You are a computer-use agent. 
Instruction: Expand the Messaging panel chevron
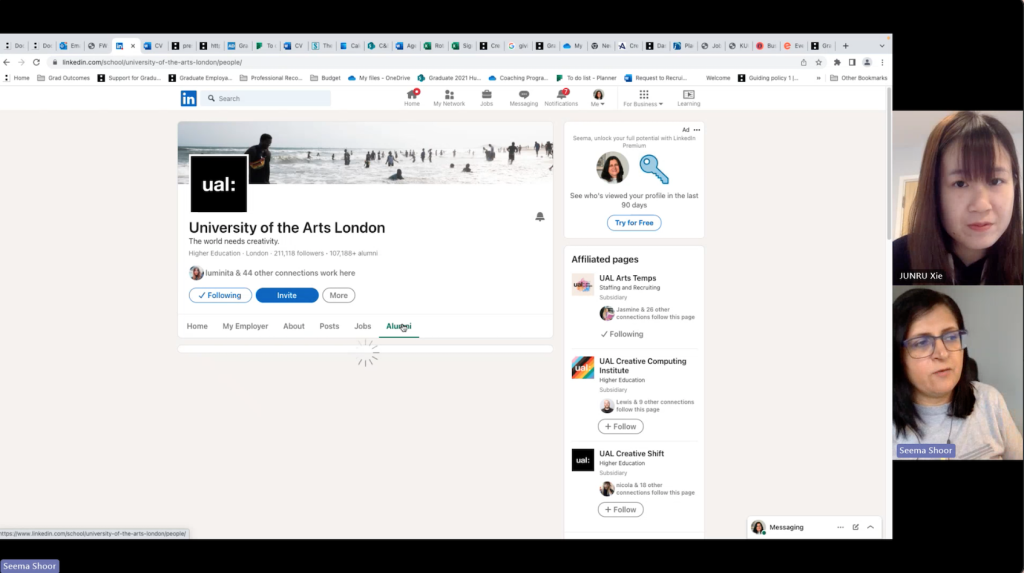click(871, 527)
